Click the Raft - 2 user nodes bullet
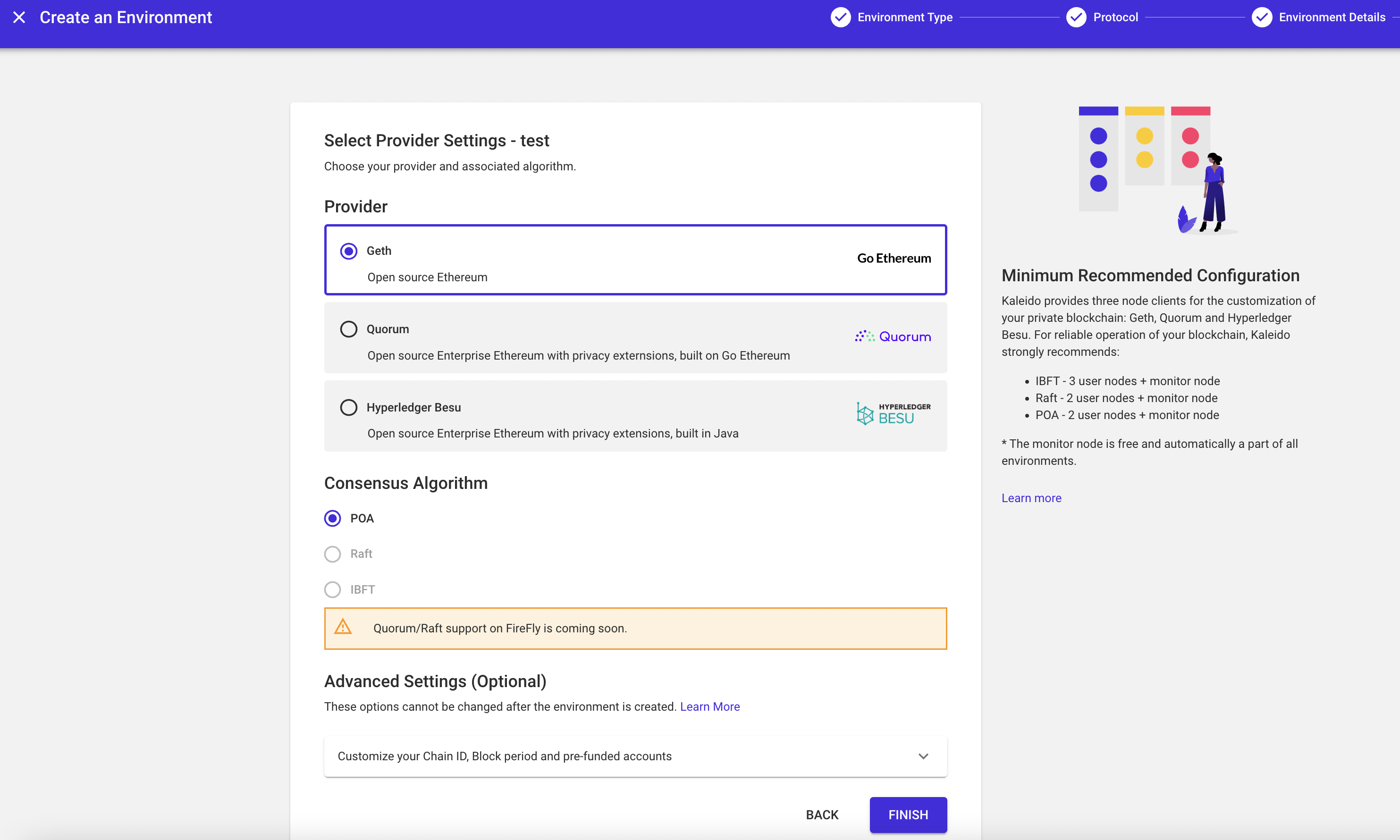The image size is (1400, 840). [1126, 398]
